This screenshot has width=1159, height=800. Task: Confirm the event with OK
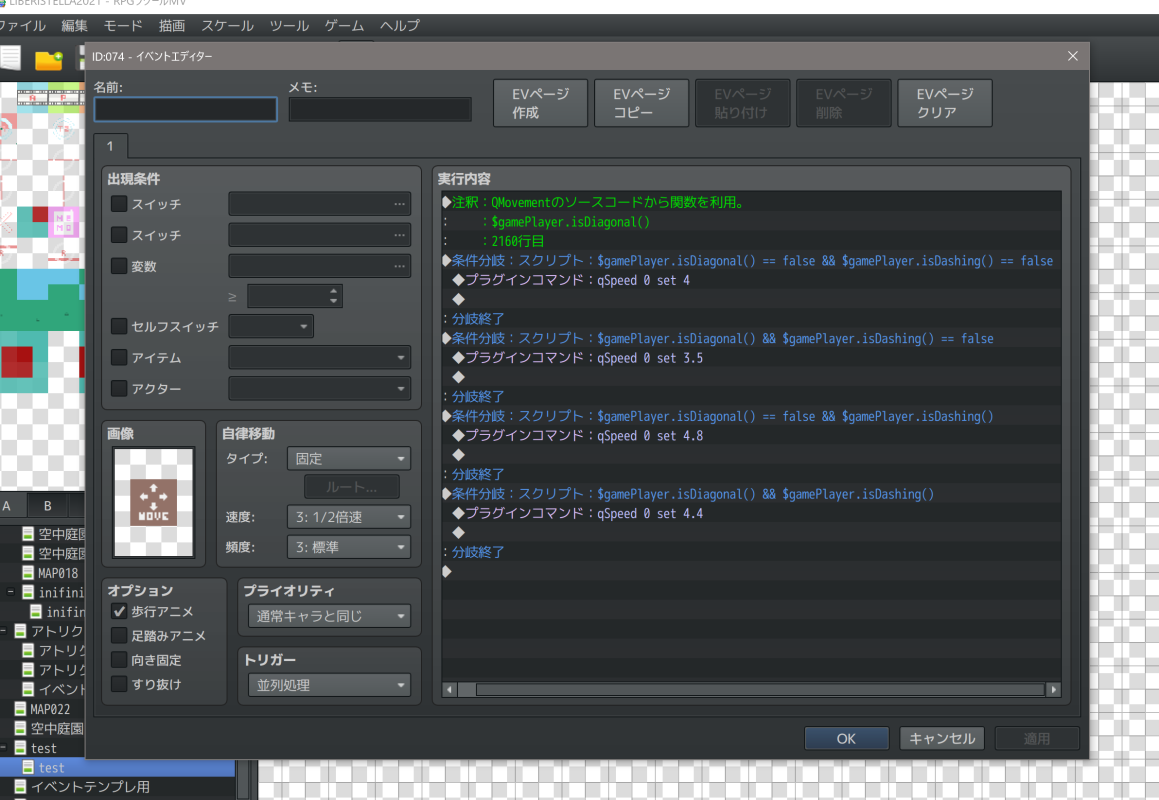(846, 739)
